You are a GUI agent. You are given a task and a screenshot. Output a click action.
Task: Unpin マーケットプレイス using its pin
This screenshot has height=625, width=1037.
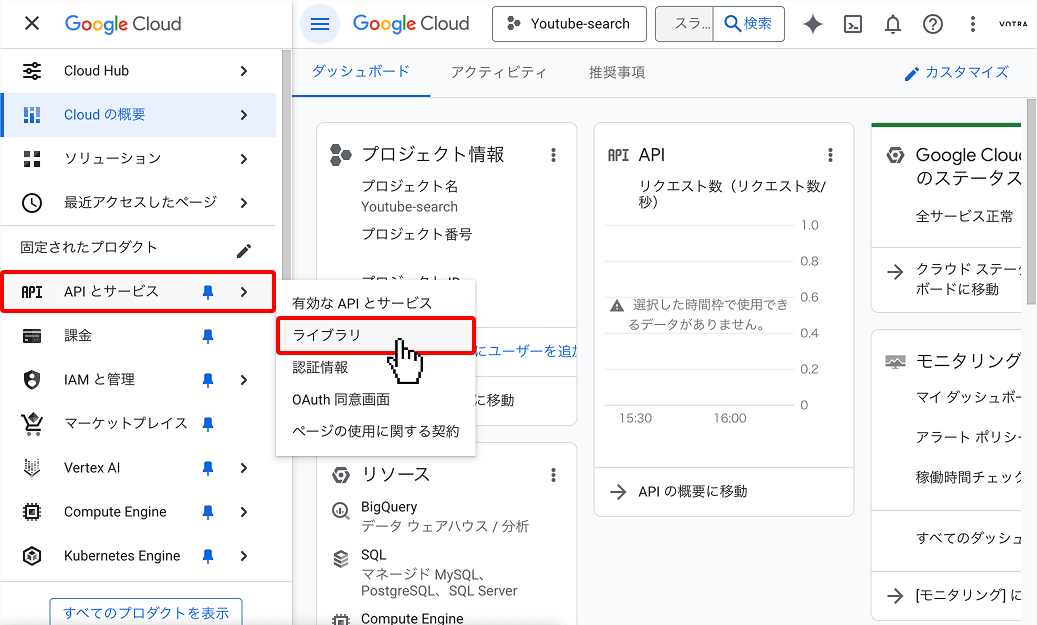click(208, 425)
